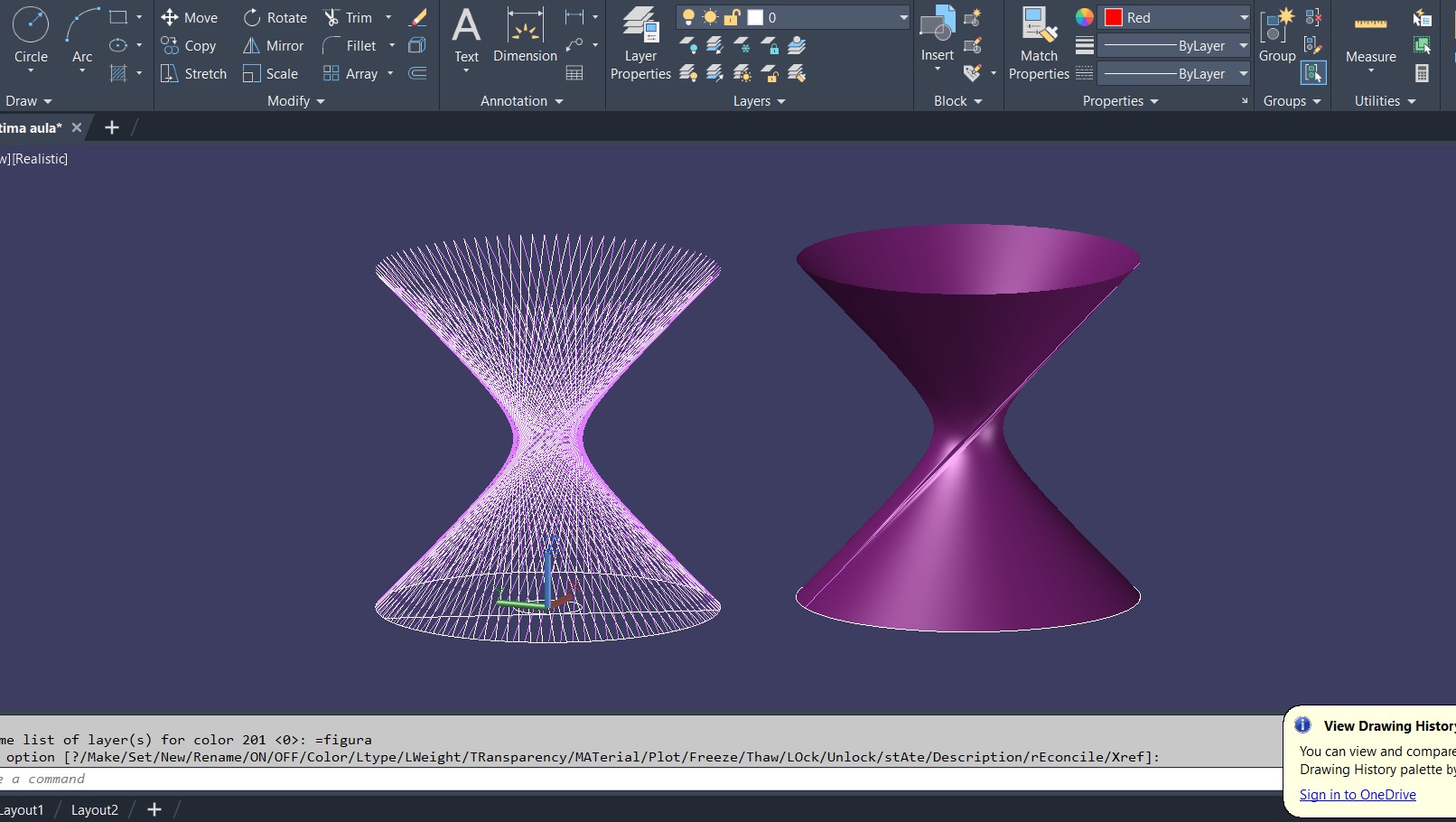Choose the Match Properties tool
Image resolution: width=1456 pixels, height=822 pixels.
1039,42
